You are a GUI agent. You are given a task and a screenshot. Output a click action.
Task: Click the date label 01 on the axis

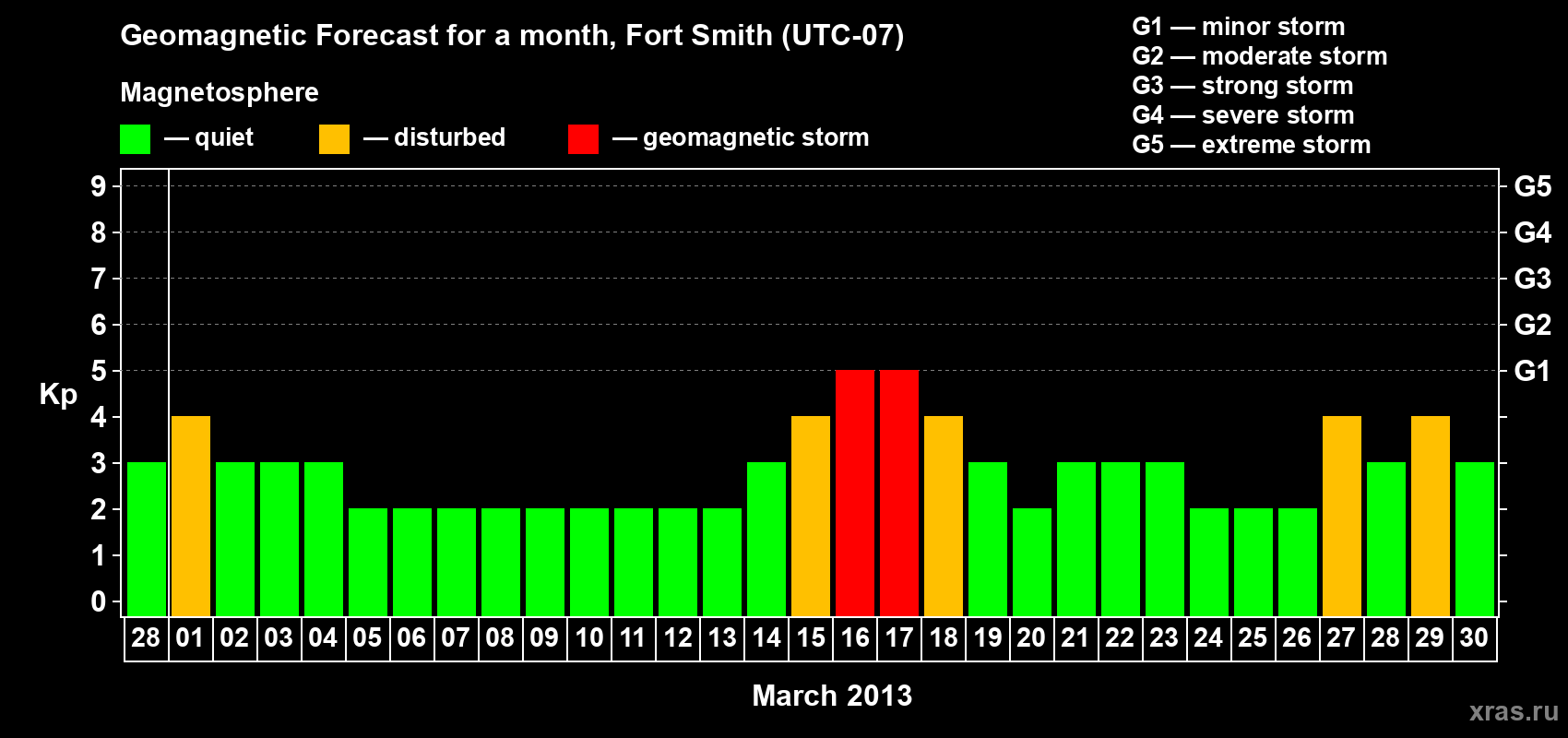(x=190, y=637)
